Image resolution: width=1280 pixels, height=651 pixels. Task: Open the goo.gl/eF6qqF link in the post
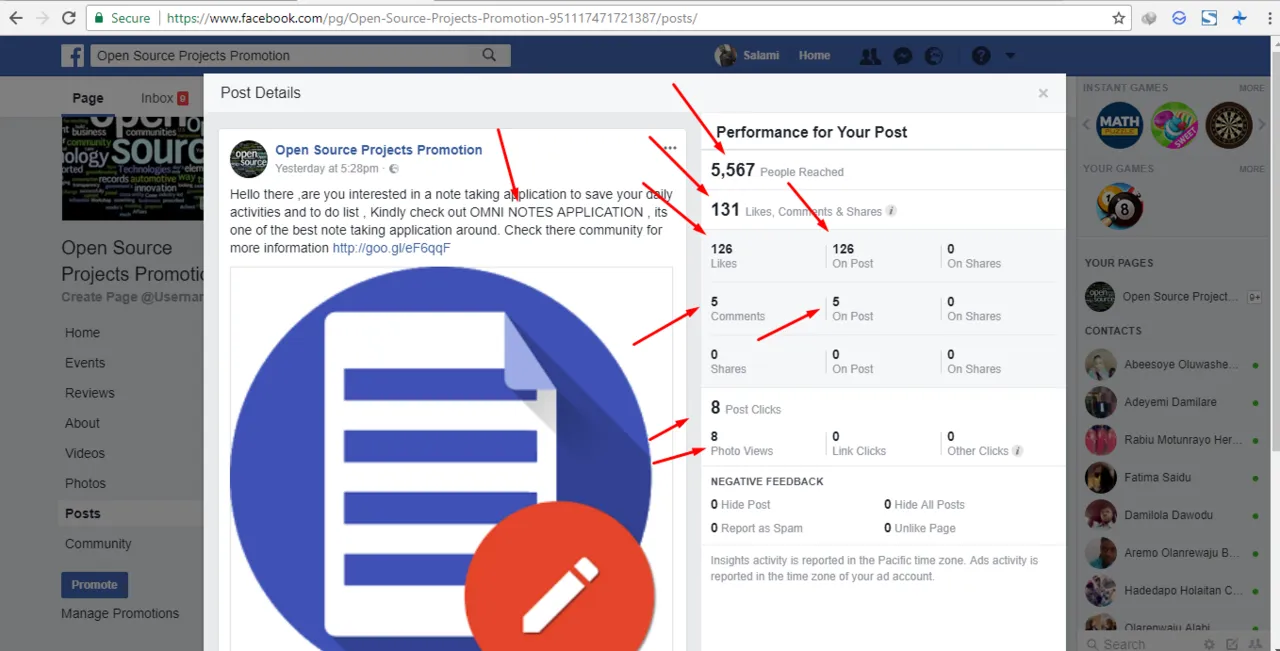coord(392,248)
